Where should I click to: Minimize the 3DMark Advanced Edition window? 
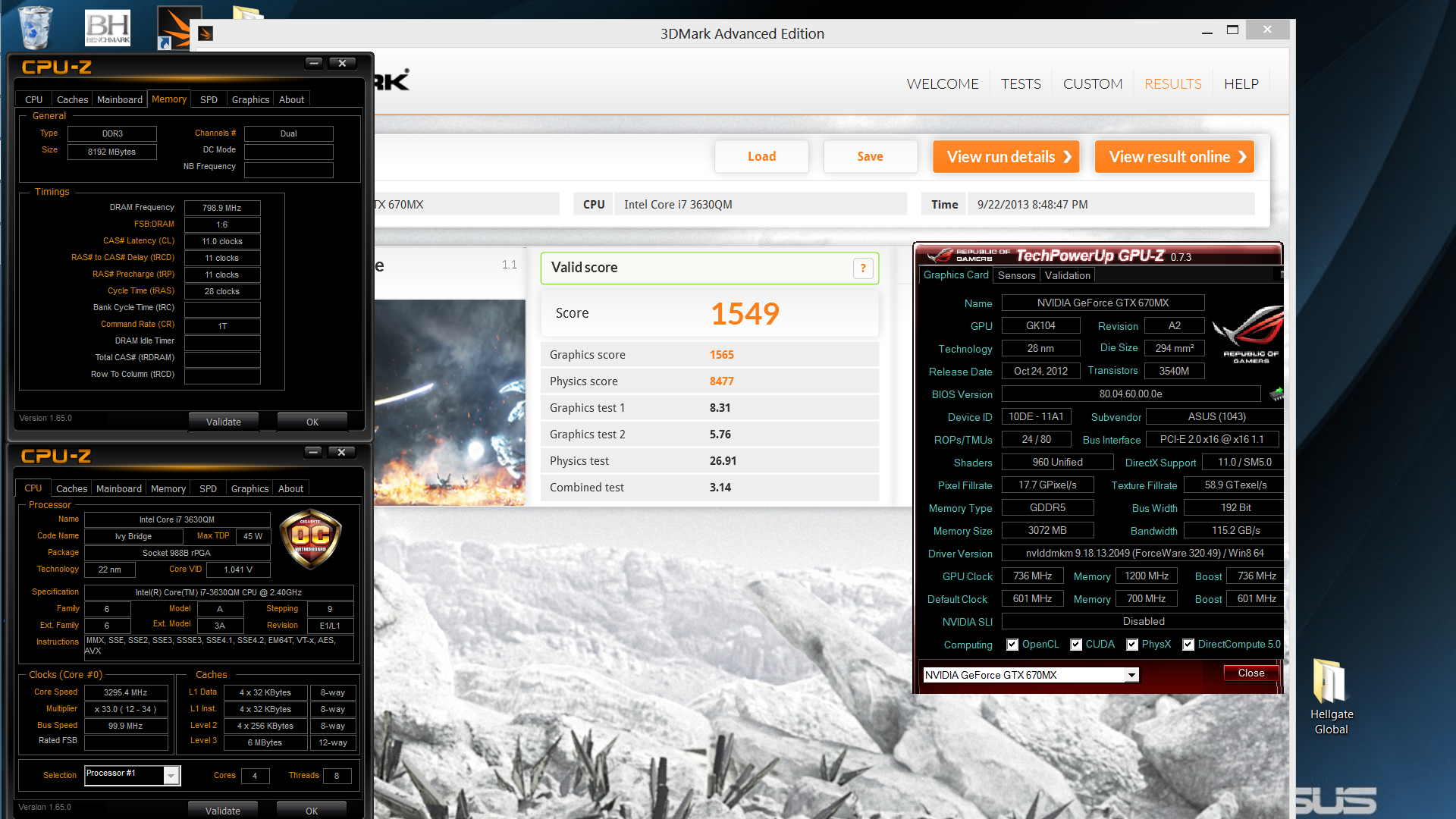[x=1207, y=32]
